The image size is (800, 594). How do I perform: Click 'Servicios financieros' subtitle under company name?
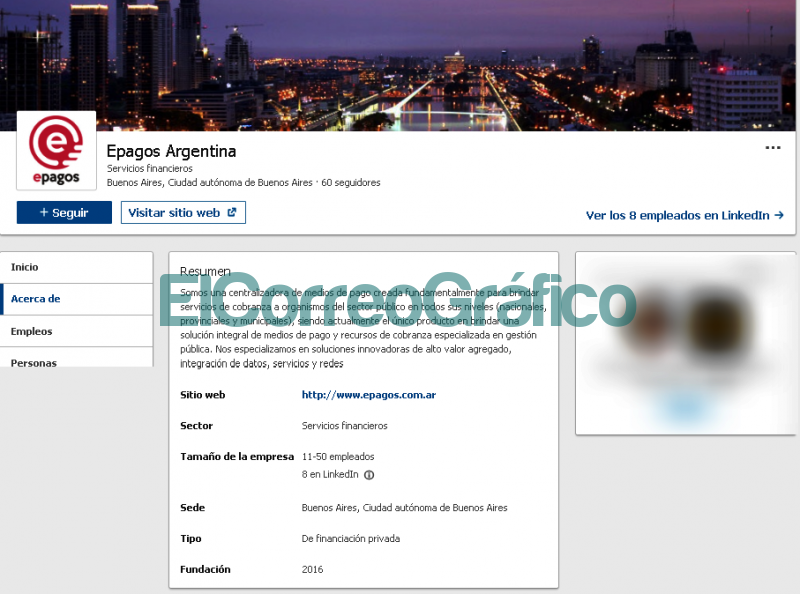149,168
